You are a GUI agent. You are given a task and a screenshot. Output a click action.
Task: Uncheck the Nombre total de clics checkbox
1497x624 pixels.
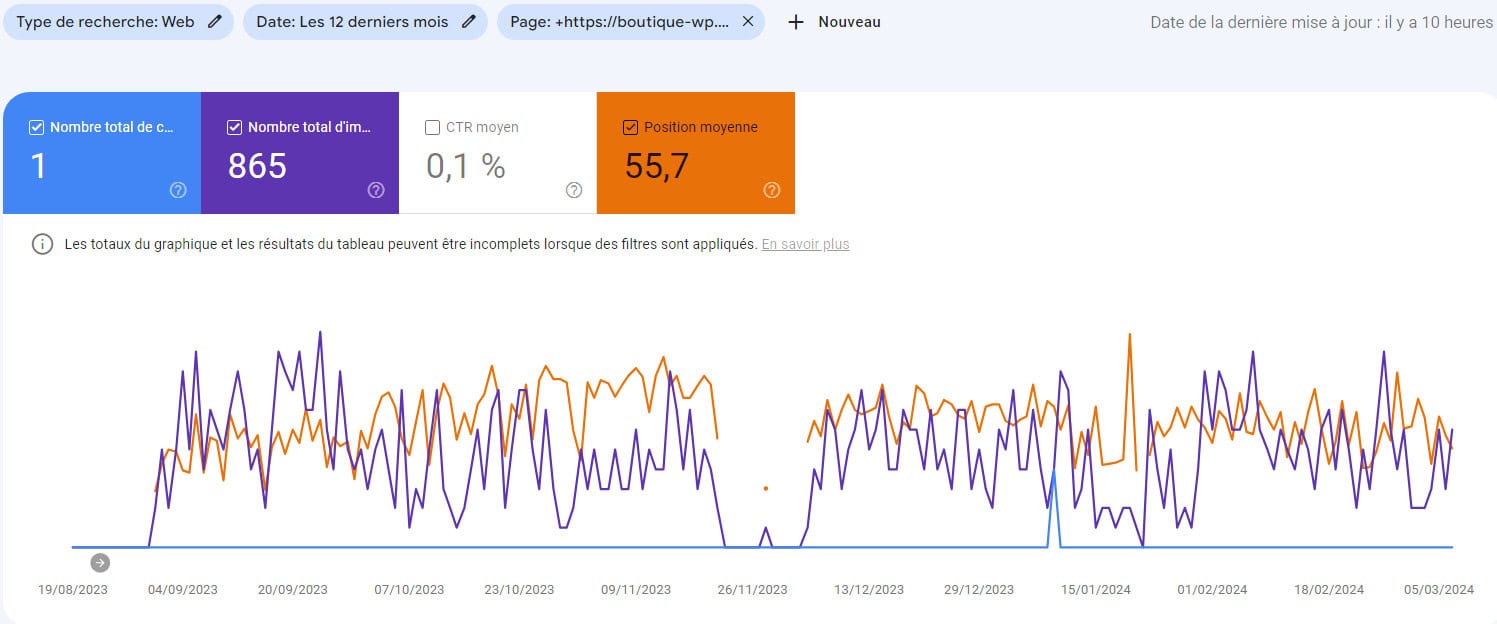[x=37, y=127]
